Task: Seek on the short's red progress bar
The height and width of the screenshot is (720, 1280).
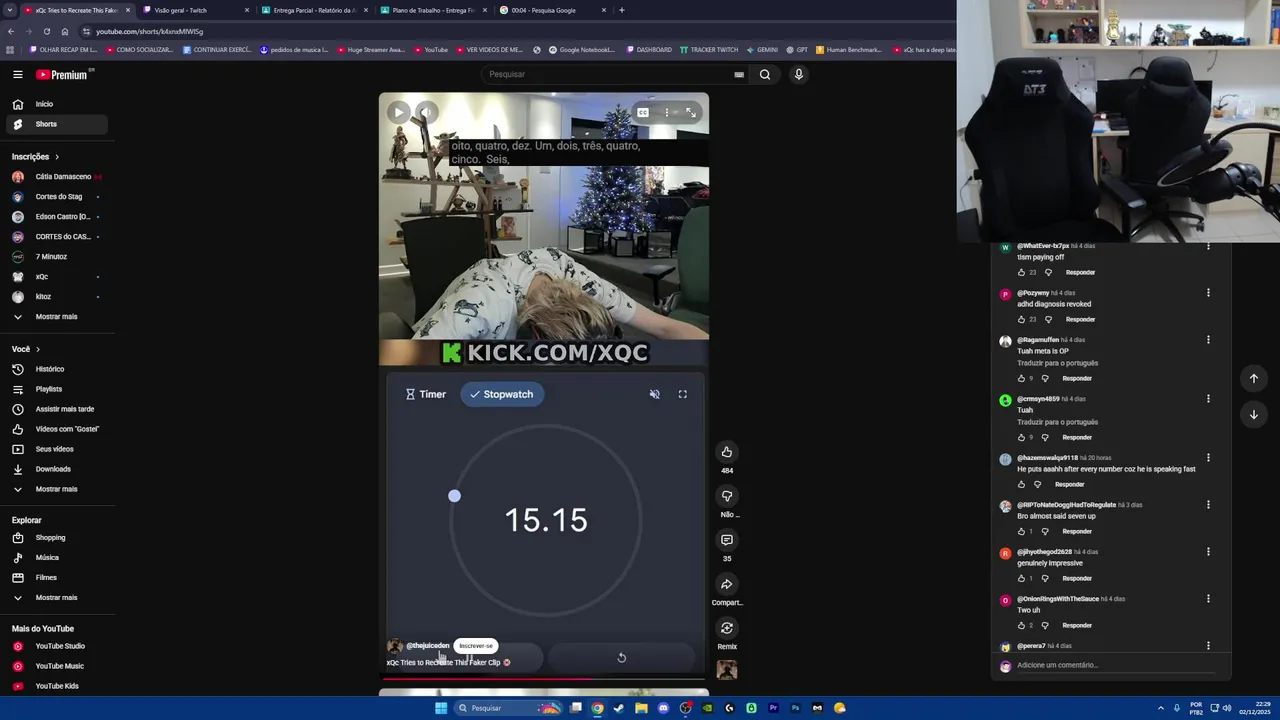Action: (543, 679)
